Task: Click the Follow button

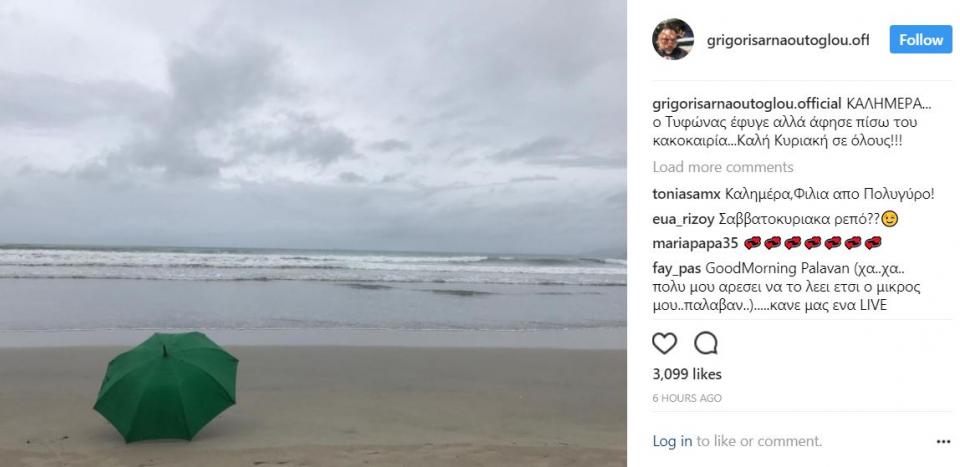Action: (920, 40)
